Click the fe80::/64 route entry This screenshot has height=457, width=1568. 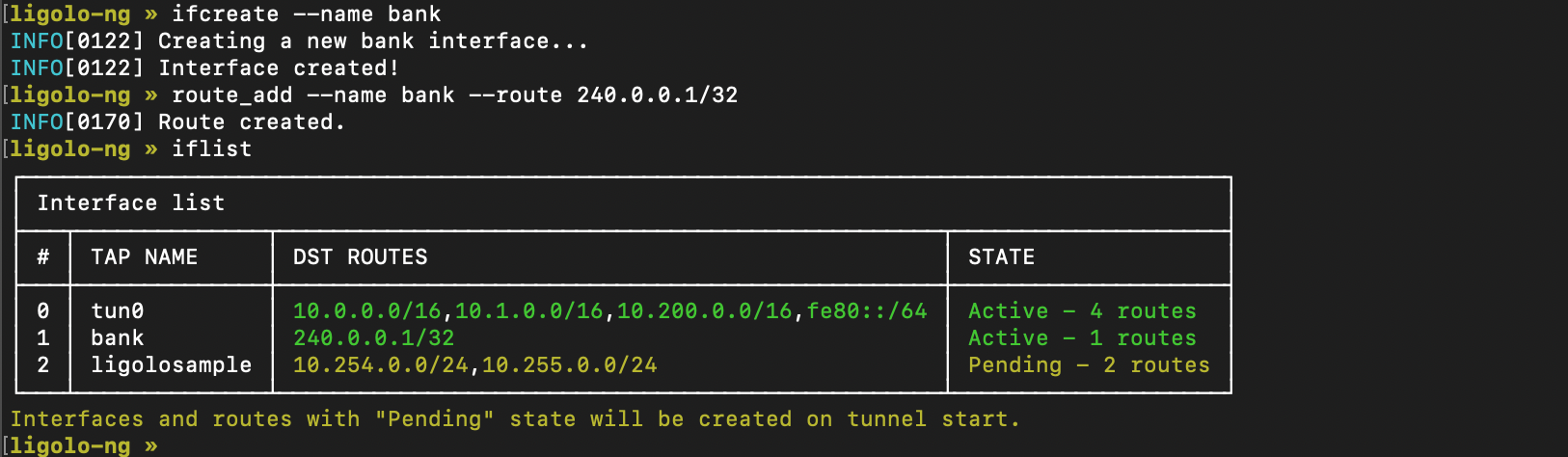[x=867, y=311]
